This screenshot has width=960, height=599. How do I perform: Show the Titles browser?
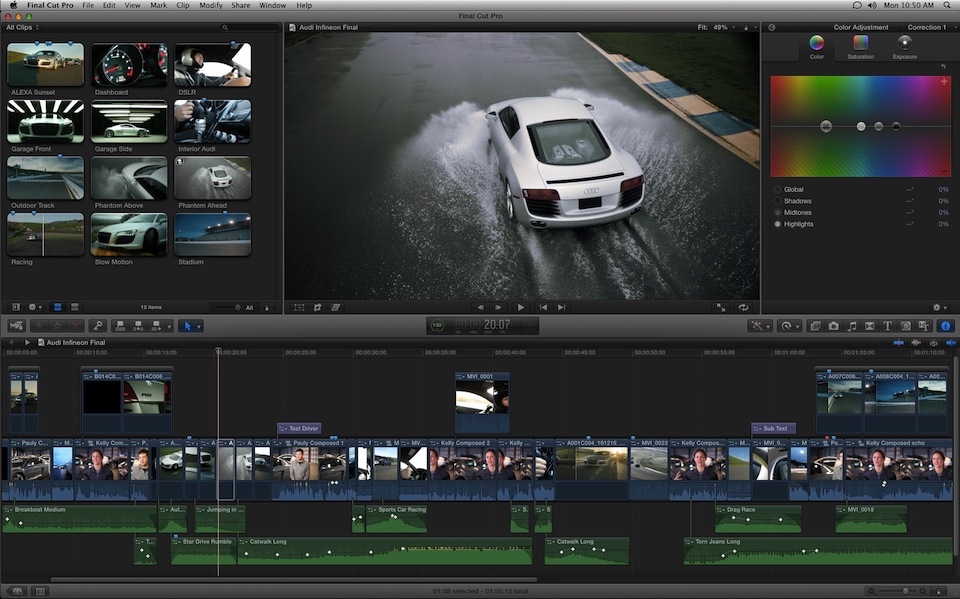point(887,324)
